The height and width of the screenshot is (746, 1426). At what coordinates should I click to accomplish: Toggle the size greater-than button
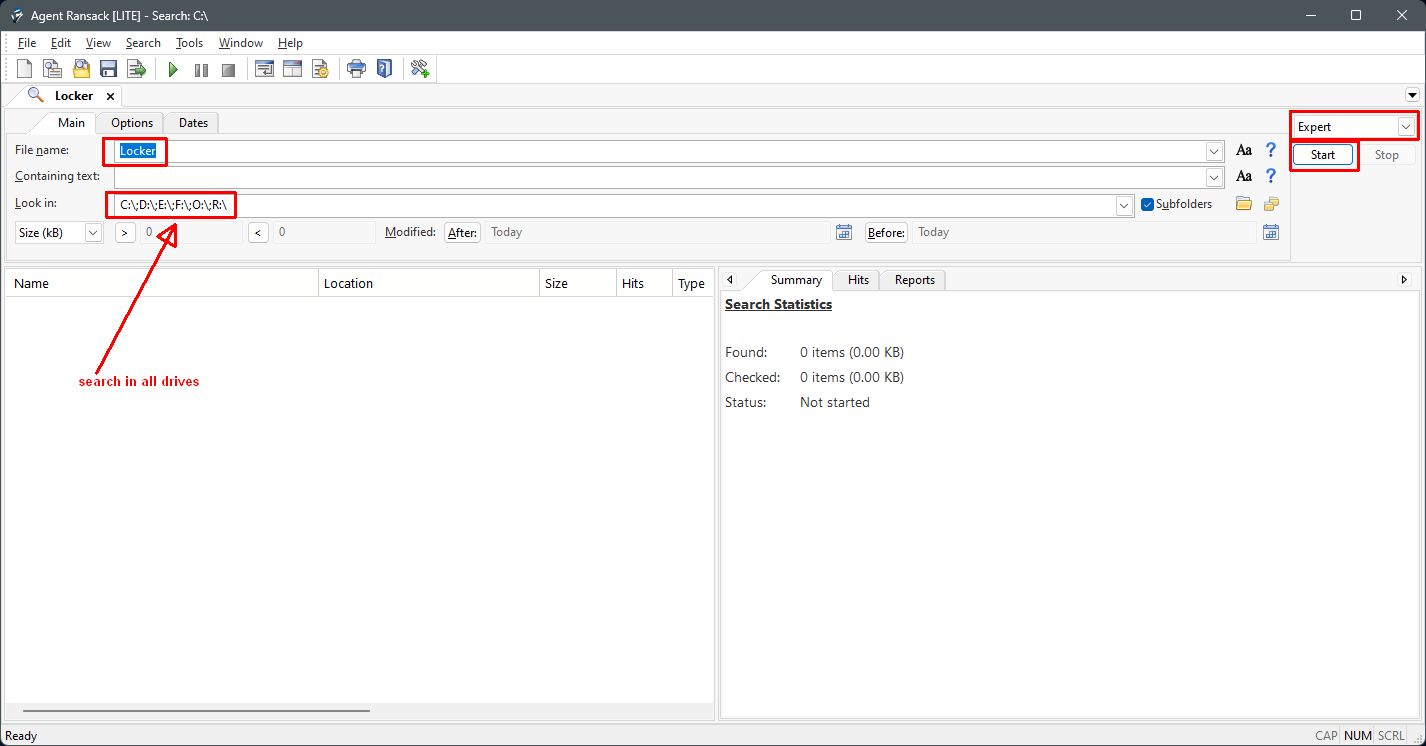(x=125, y=232)
